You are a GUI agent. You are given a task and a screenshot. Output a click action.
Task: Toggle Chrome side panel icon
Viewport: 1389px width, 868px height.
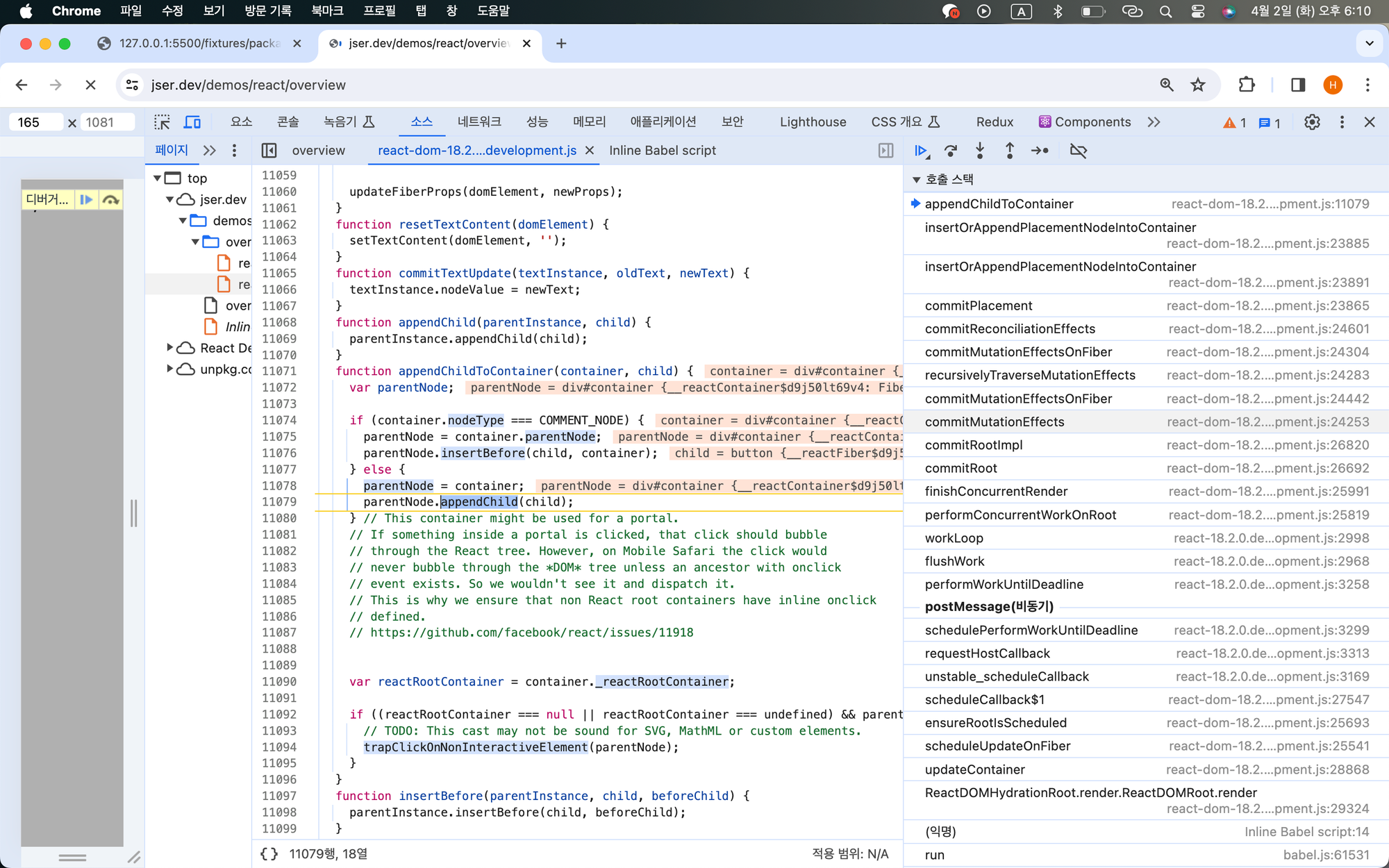tap(1298, 85)
